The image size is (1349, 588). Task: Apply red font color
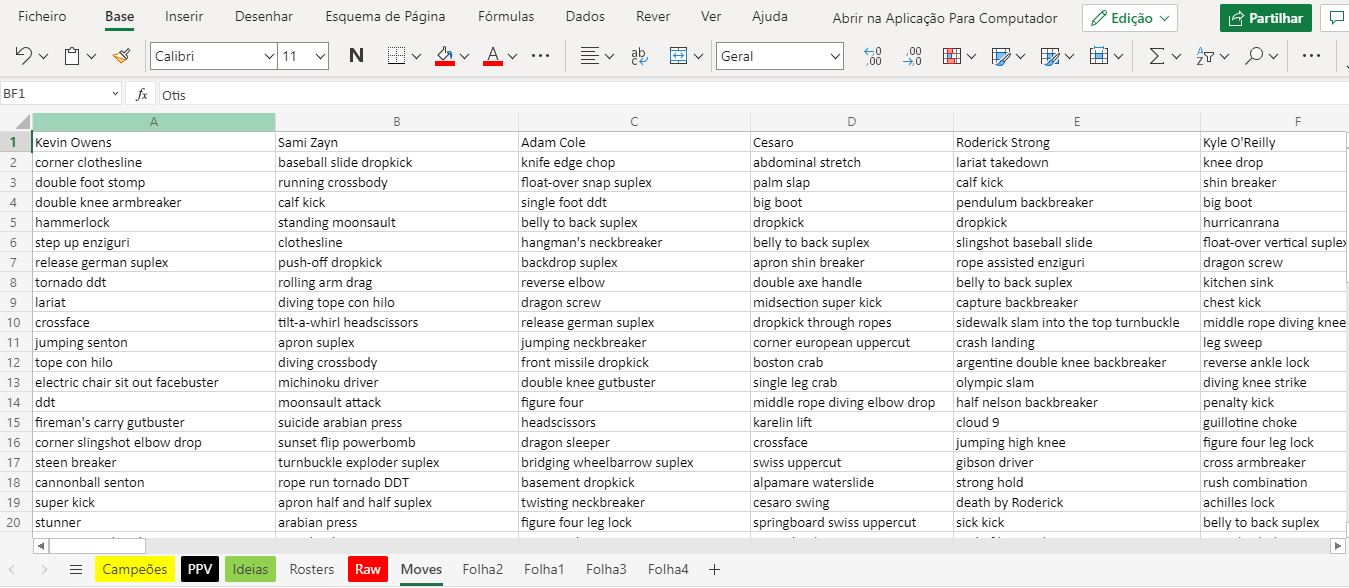tap(492, 56)
